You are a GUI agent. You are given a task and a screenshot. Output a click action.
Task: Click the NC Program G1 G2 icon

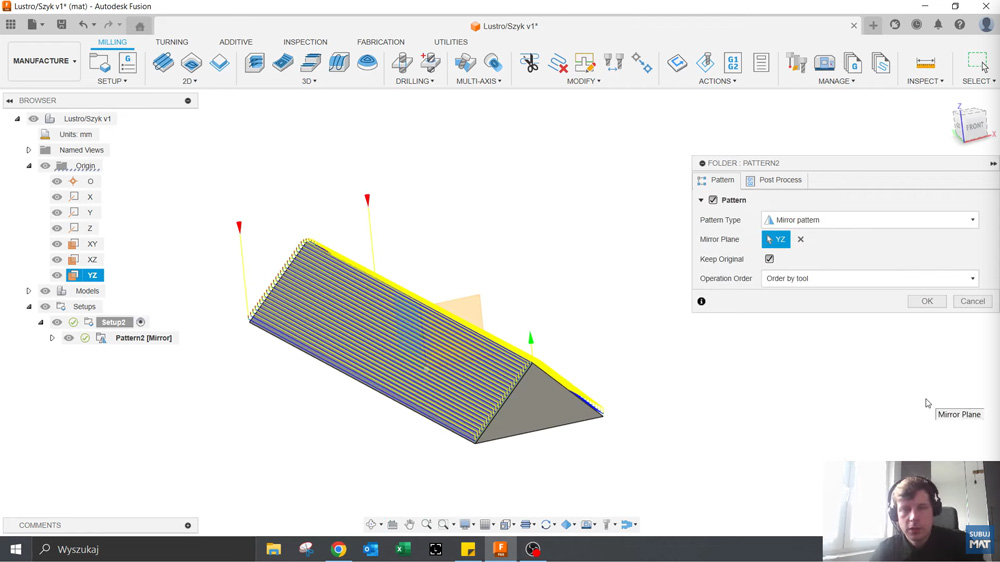(x=733, y=63)
